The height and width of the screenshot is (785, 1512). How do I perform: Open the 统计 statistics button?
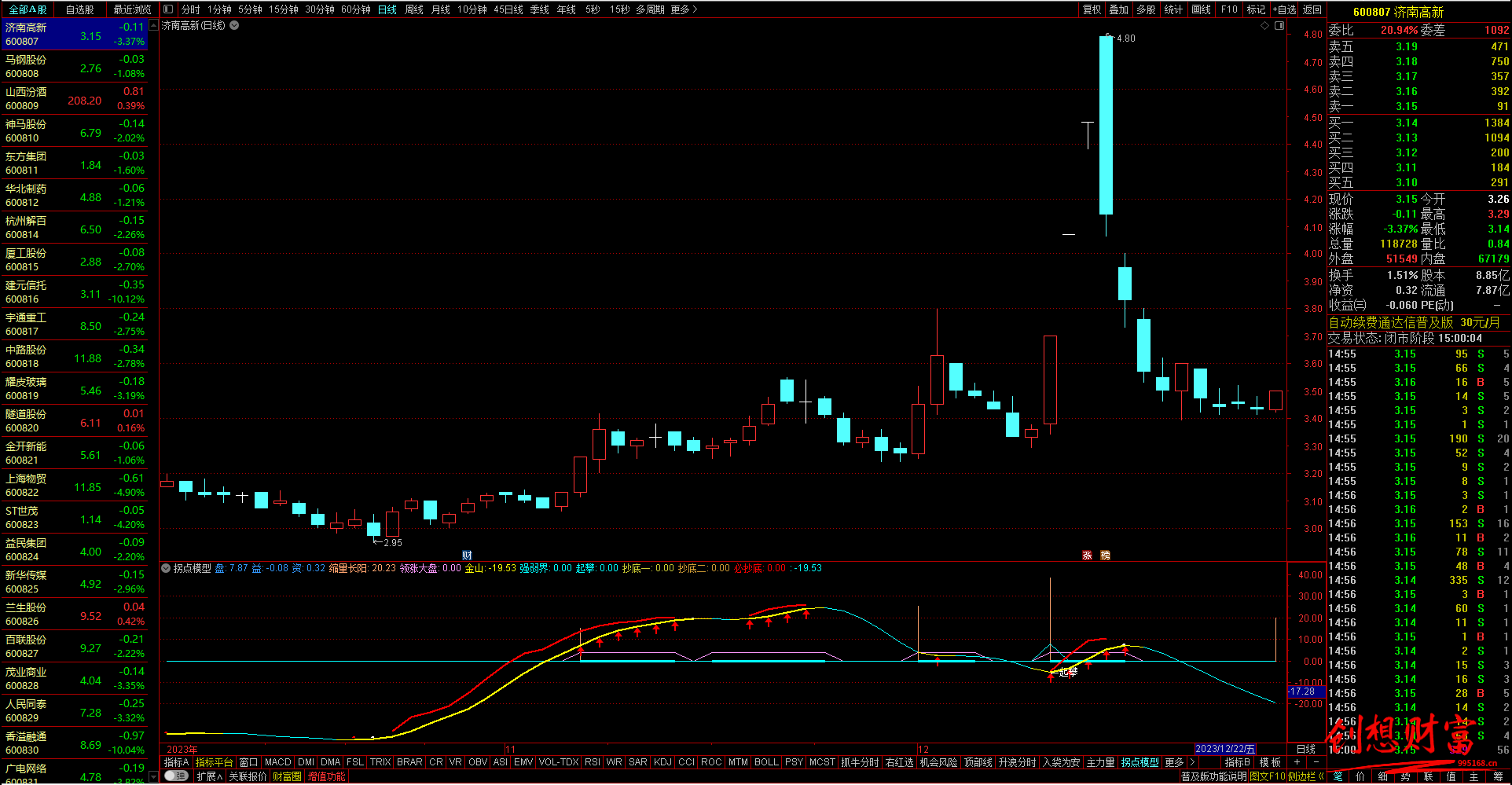1173,9
